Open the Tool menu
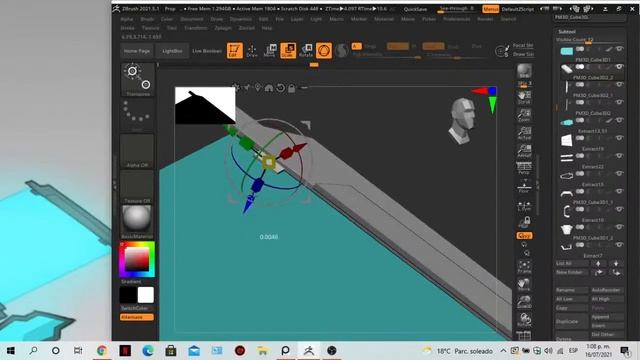The width and height of the screenshot is (640, 360). tap(171, 28)
